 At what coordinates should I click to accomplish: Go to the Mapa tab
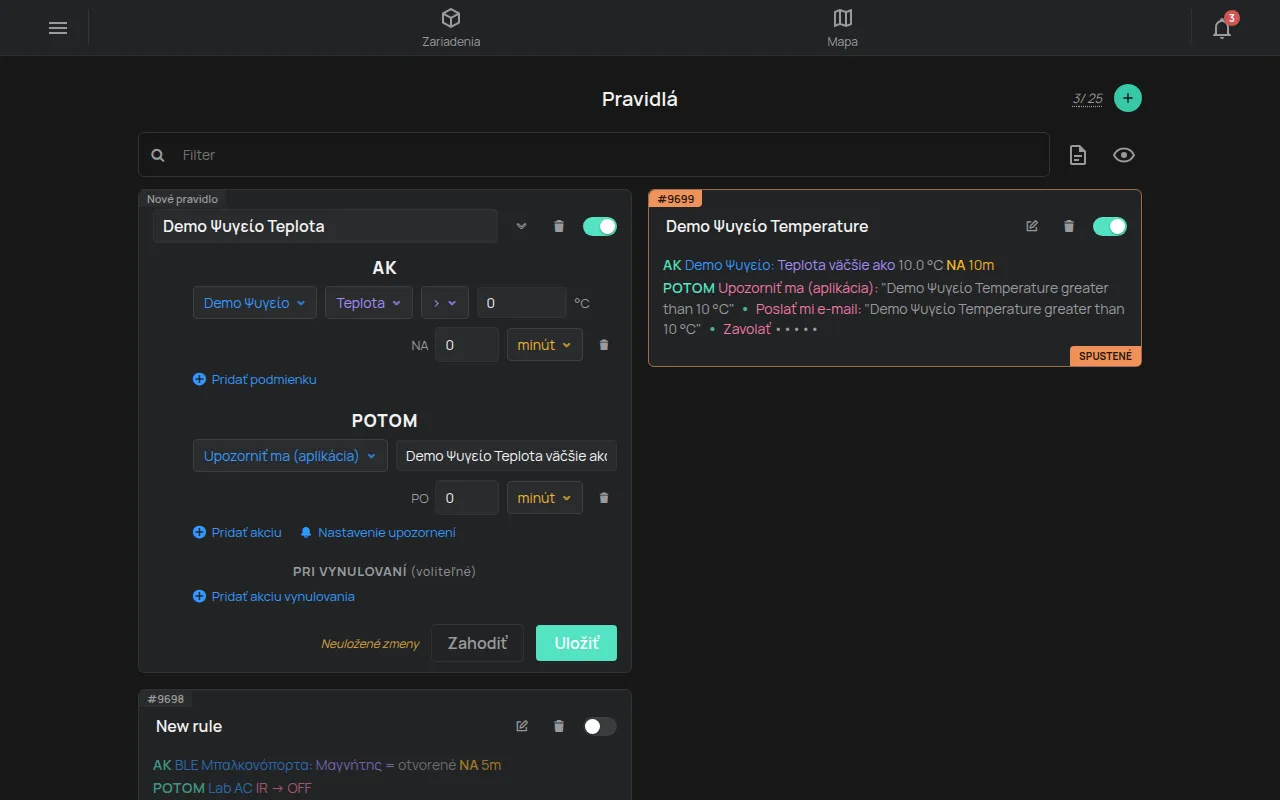[x=843, y=28]
